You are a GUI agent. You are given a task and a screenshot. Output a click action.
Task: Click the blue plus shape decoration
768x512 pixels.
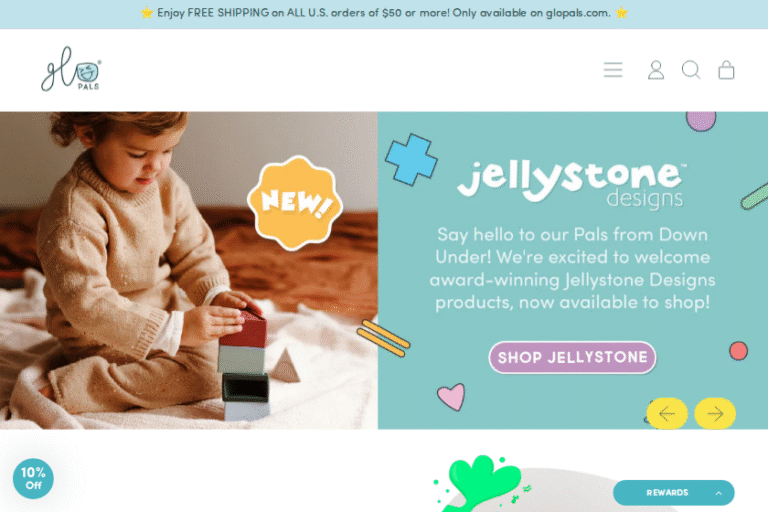point(411,160)
